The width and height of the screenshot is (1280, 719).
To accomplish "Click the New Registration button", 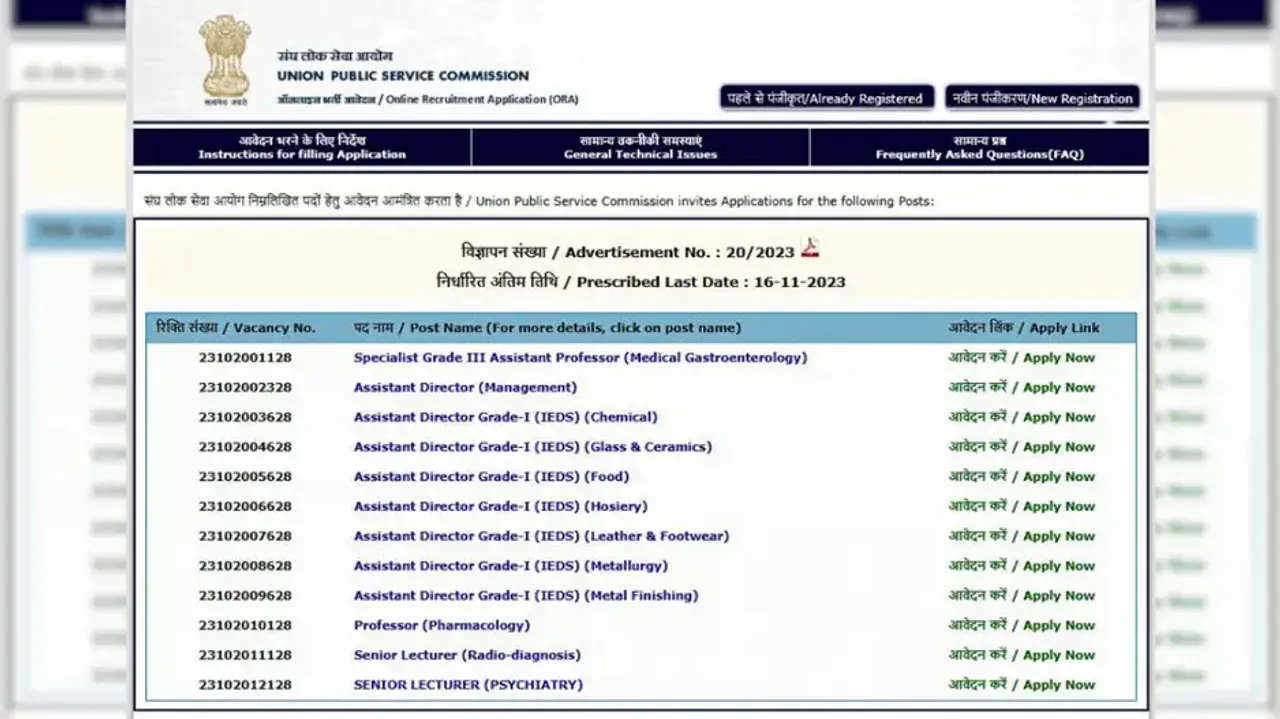I will (x=1042, y=98).
